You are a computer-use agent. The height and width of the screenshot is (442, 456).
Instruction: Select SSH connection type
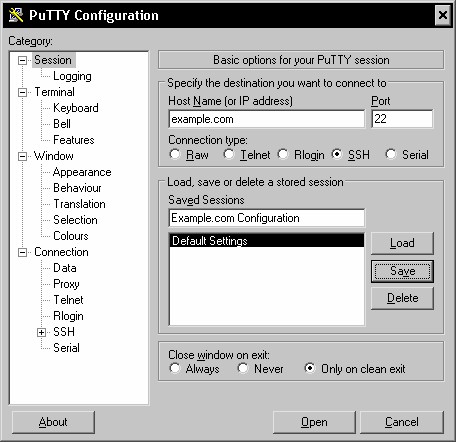tap(337, 154)
